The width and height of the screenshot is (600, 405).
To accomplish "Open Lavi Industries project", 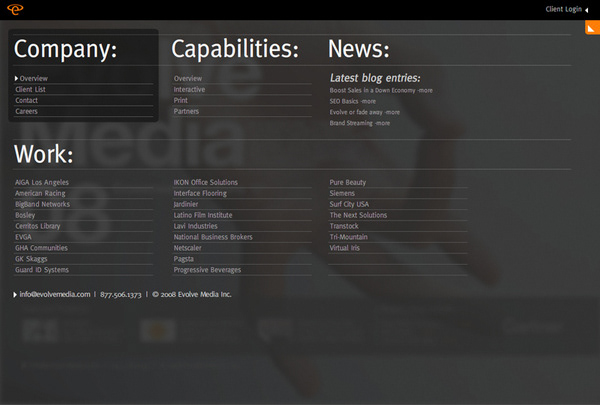I will click(195, 226).
